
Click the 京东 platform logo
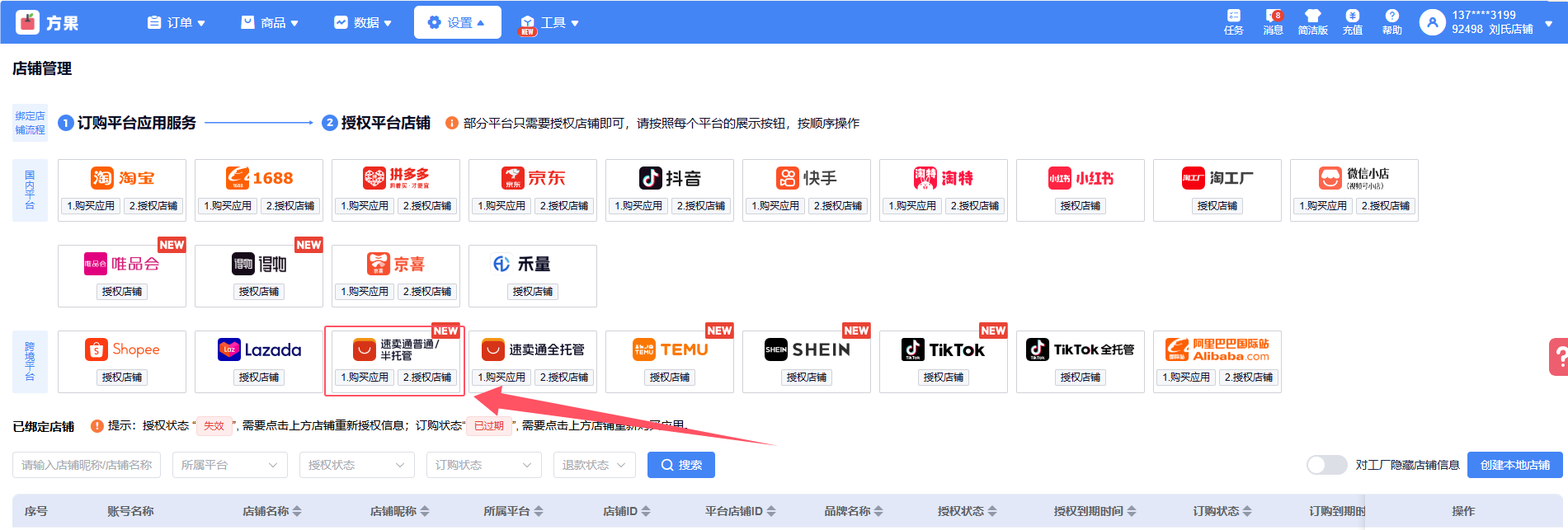[x=533, y=178]
